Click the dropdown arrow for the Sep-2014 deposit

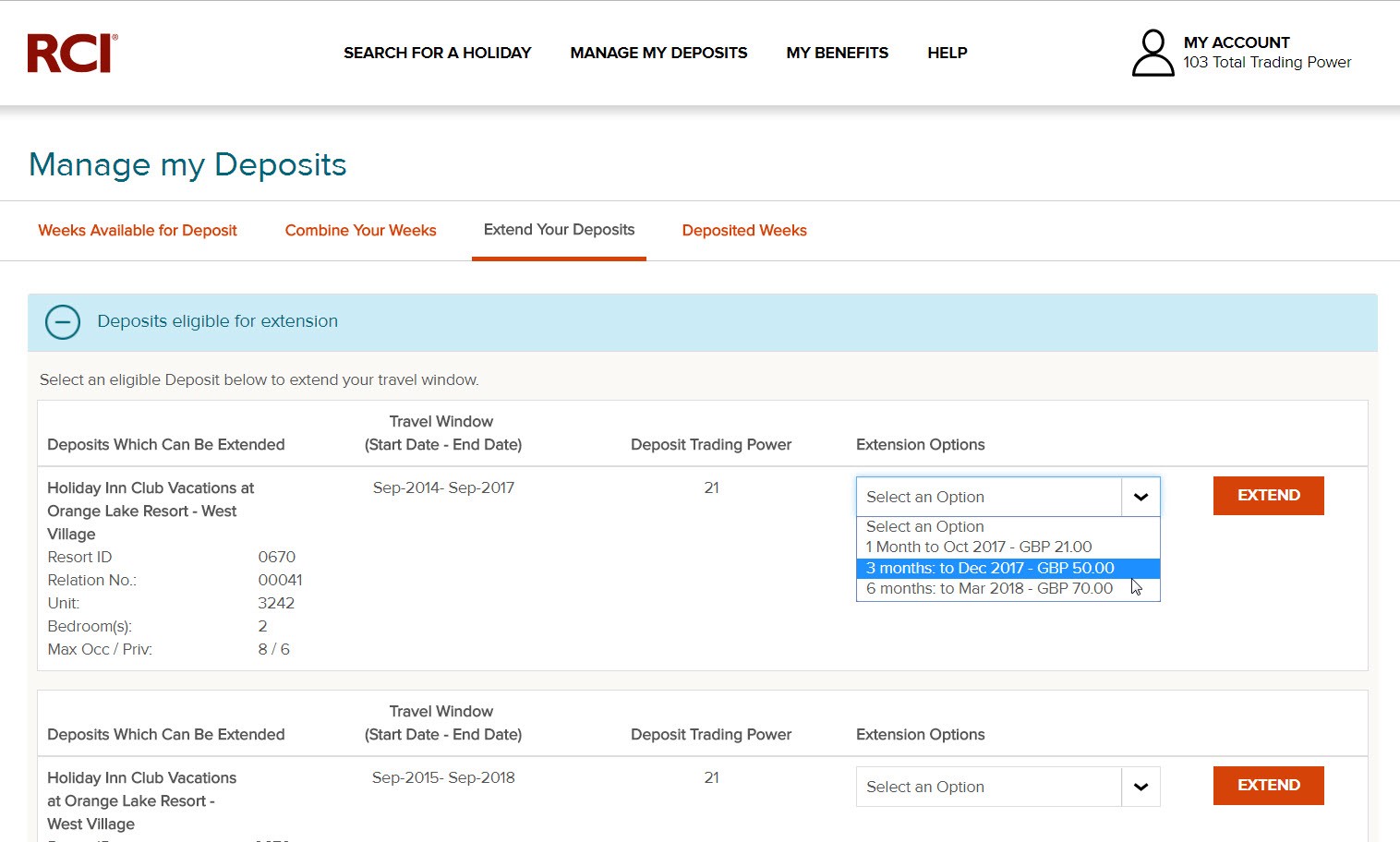pos(1141,497)
